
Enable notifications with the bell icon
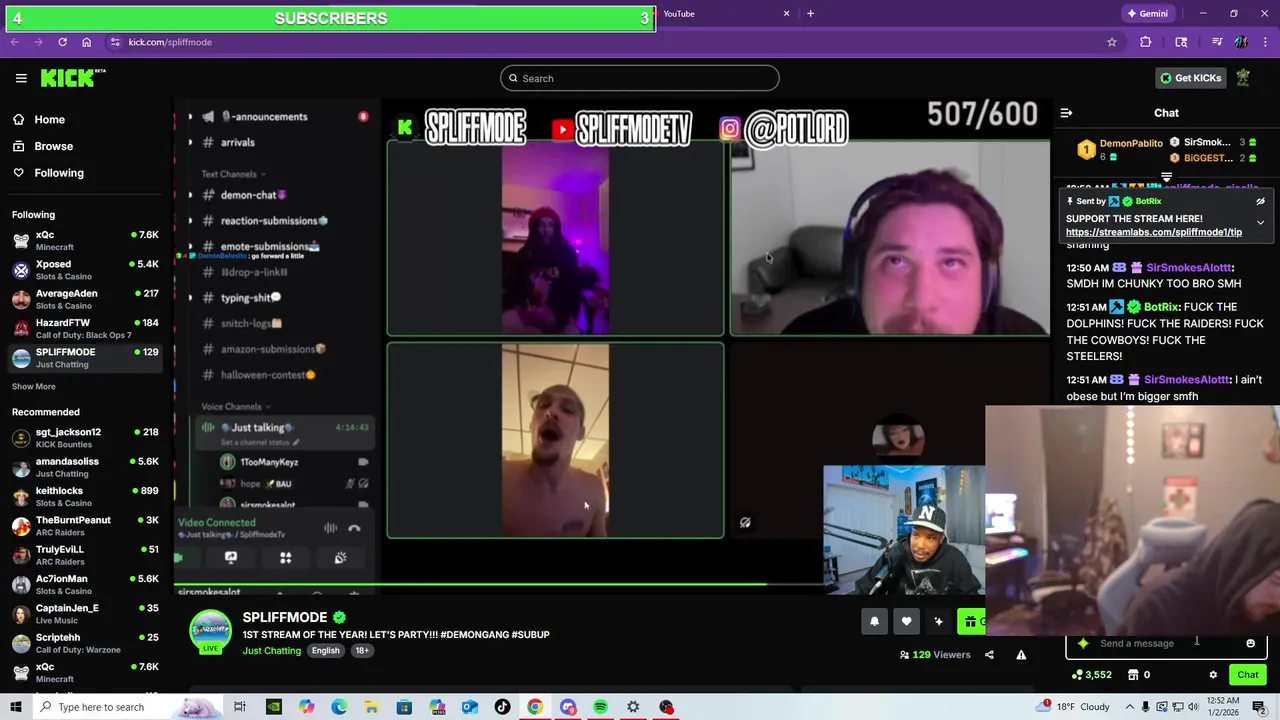pos(874,622)
